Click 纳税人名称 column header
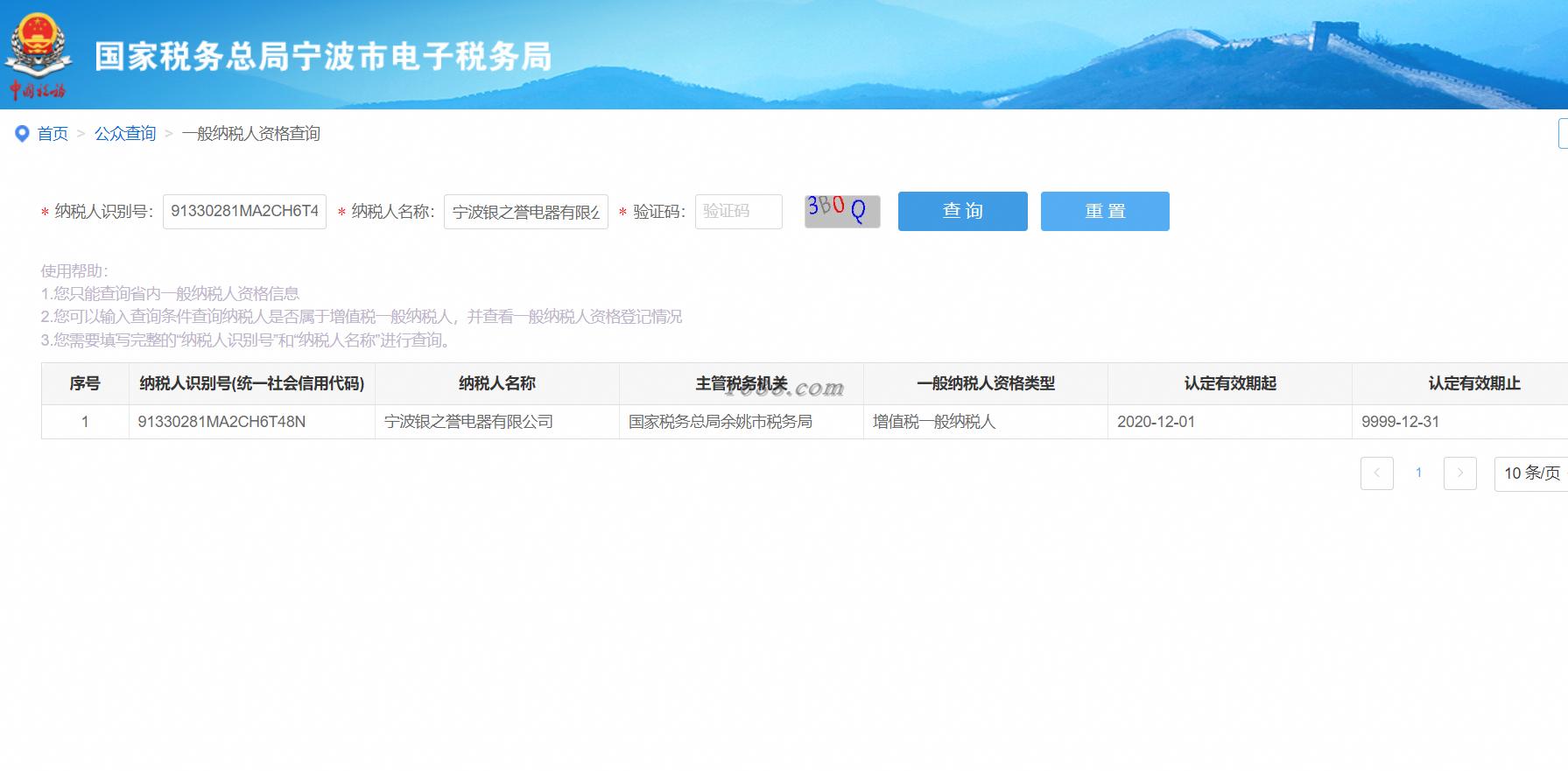The height and width of the screenshot is (771, 1568). tap(497, 383)
